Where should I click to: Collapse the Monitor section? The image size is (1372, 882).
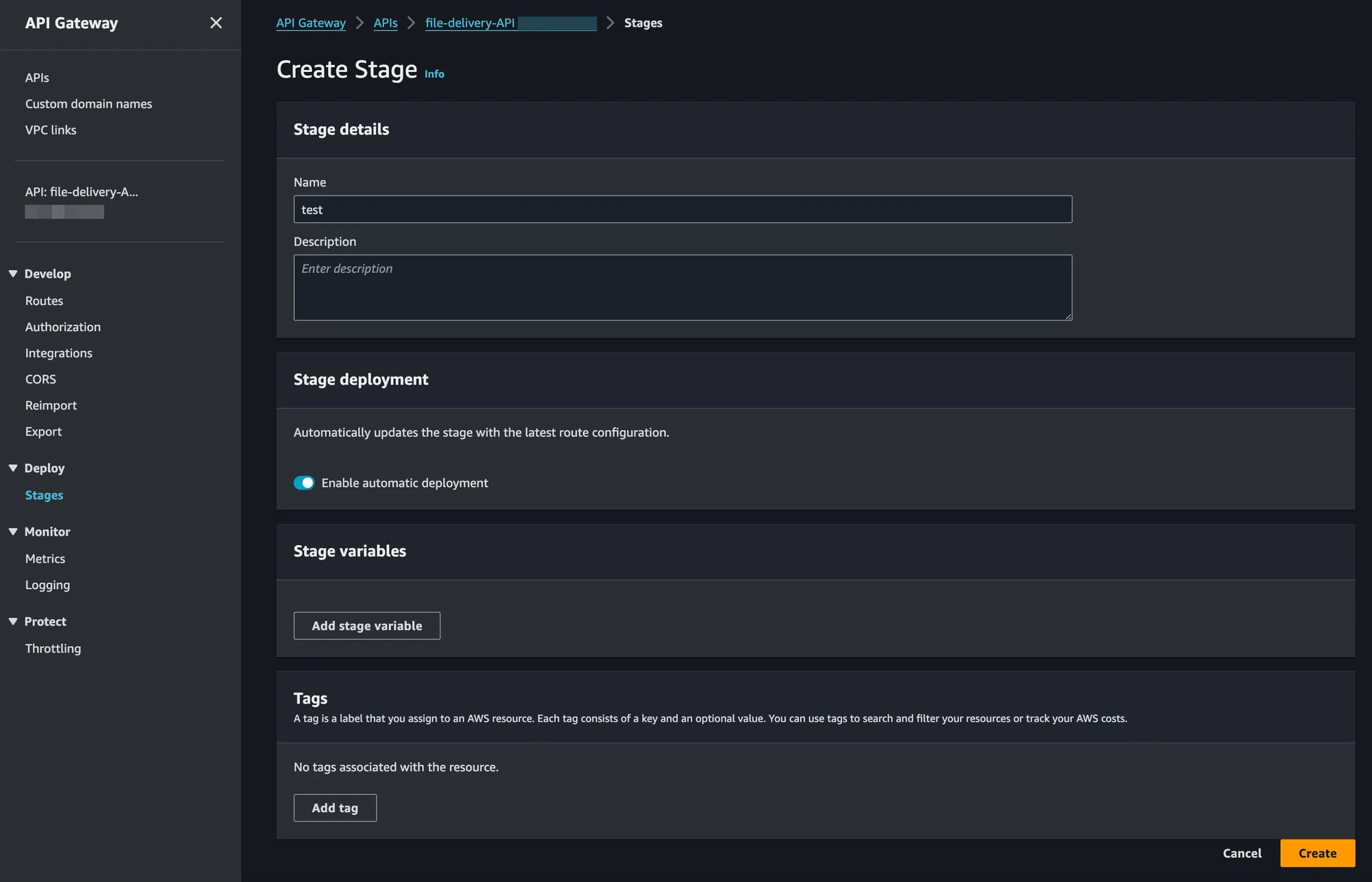[x=13, y=532]
